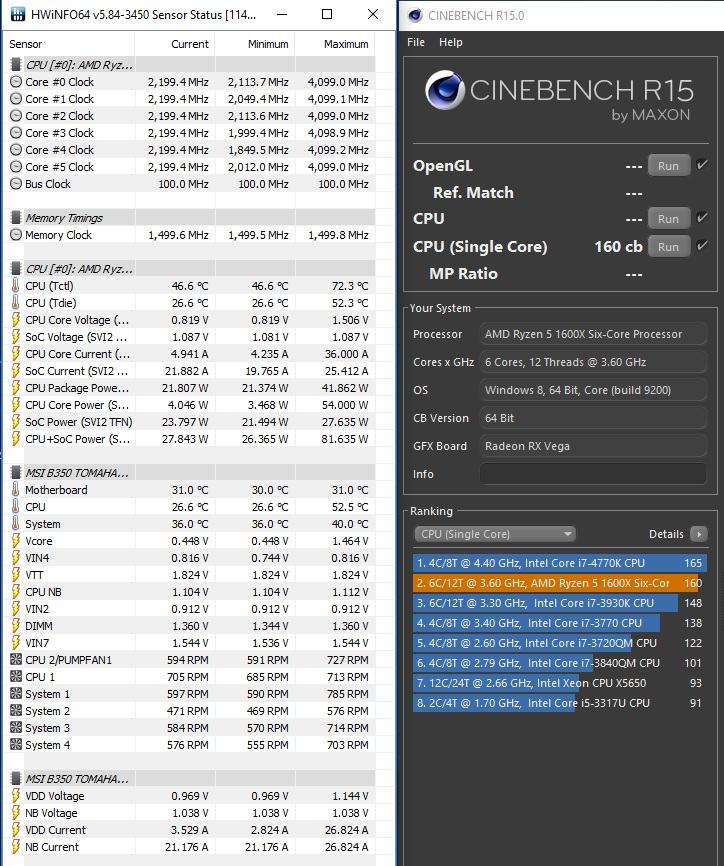This screenshot has width=724, height=866.
Task: Click the CB Version field showing 64 Bit
Action: point(593,418)
